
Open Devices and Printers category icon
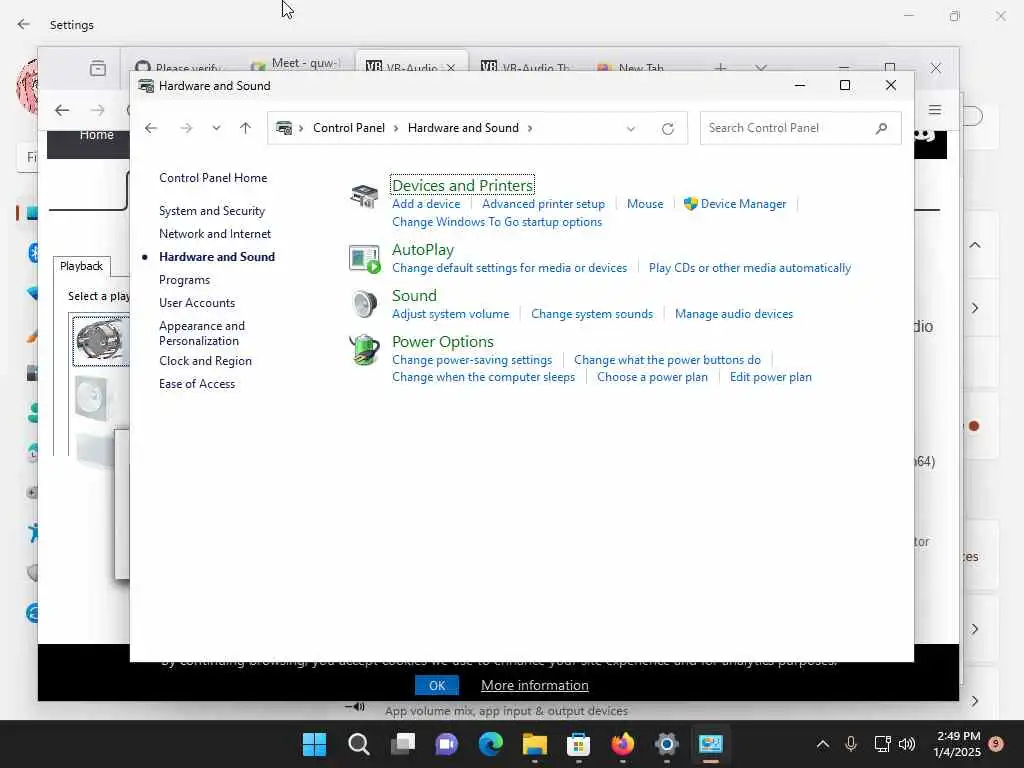pyautogui.click(x=364, y=195)
